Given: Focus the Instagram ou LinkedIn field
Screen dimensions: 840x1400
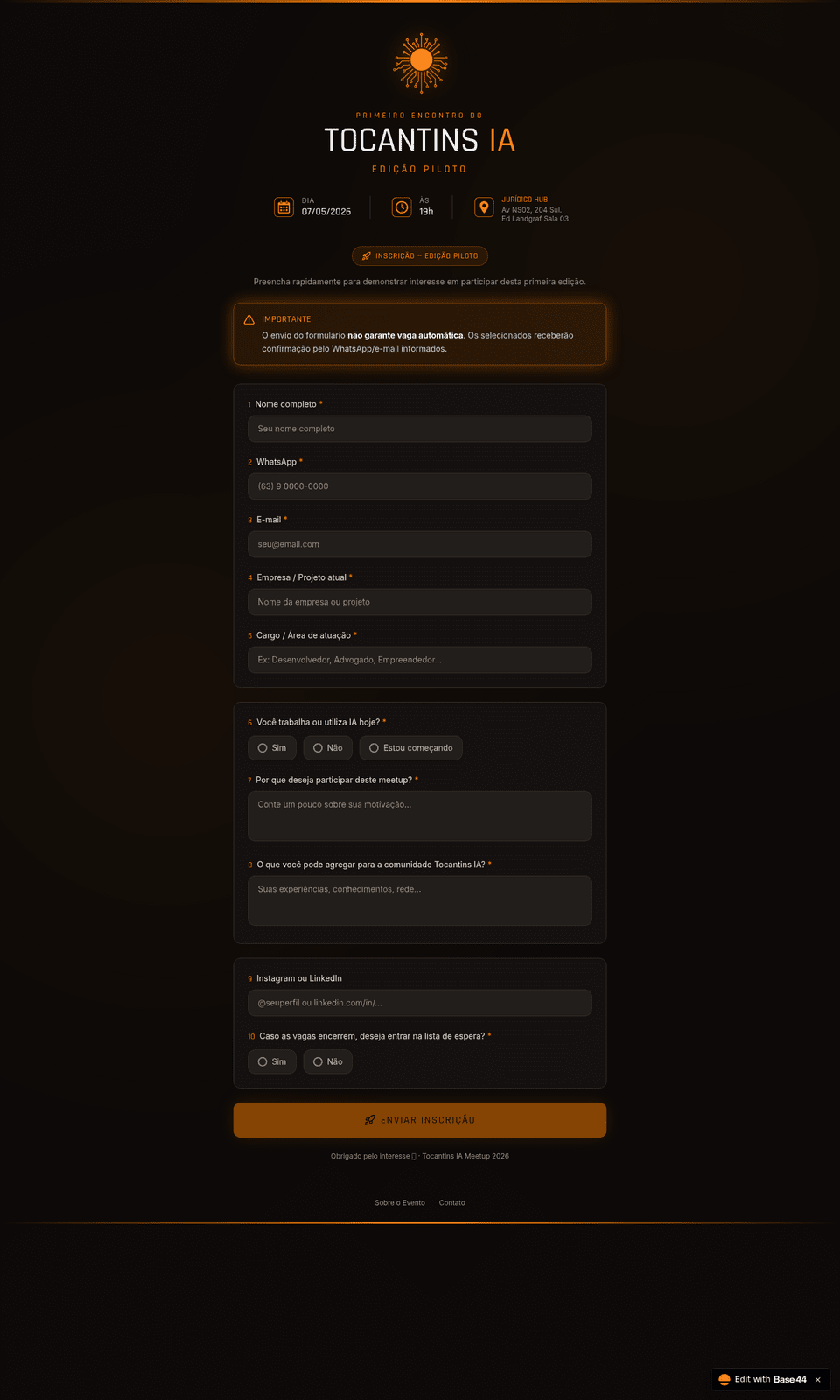Looking at the screenshot, I should pos(420,1003).
